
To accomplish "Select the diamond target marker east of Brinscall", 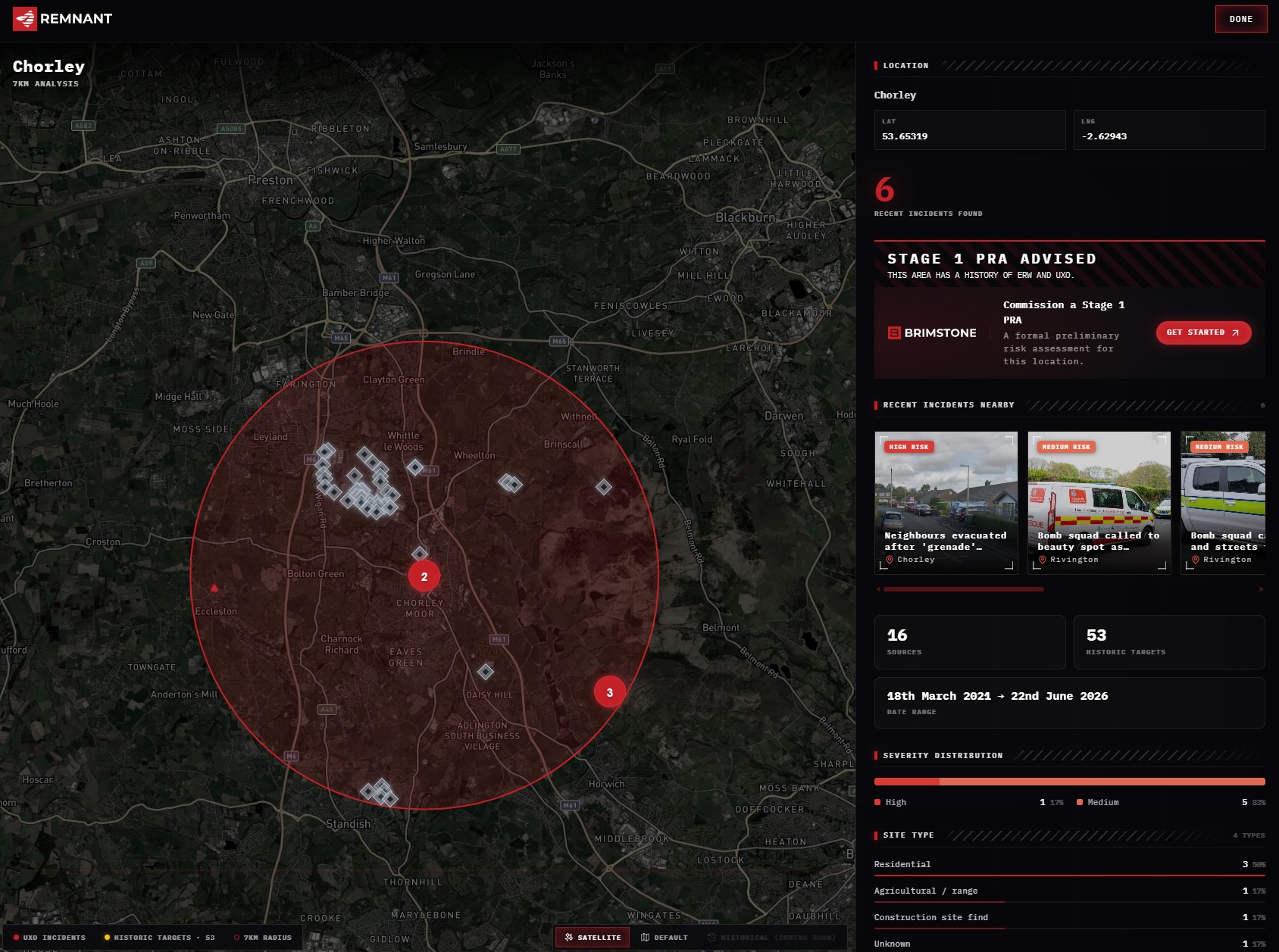I will point(603,487).
